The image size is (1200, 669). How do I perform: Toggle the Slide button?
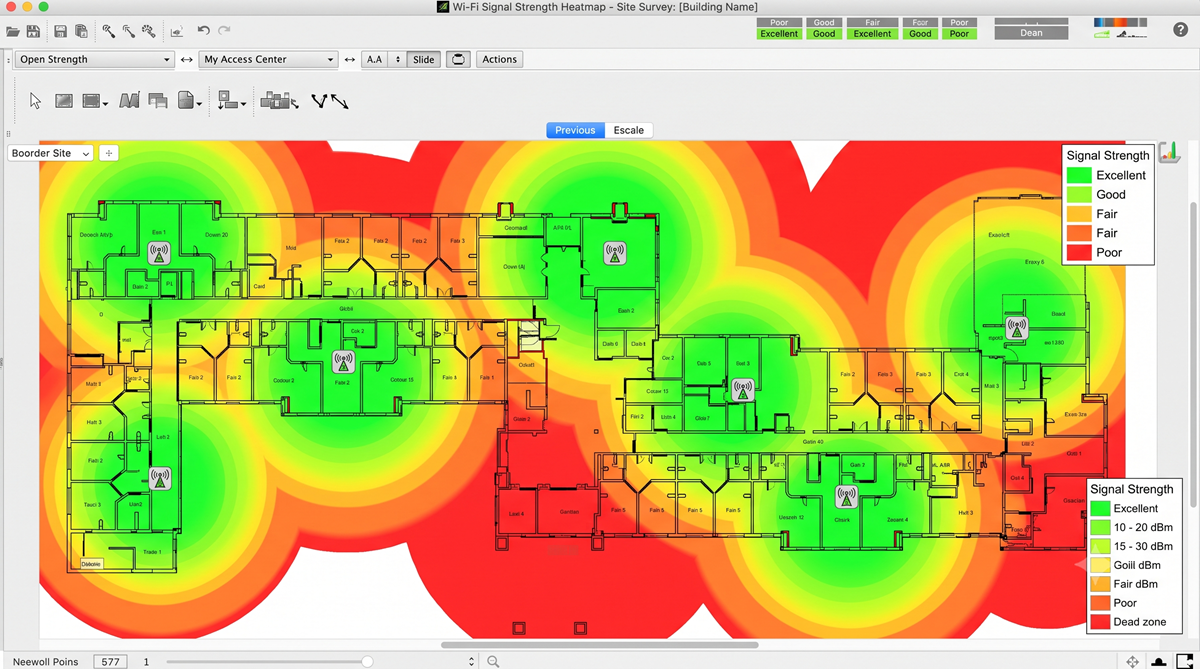(424, 59)
